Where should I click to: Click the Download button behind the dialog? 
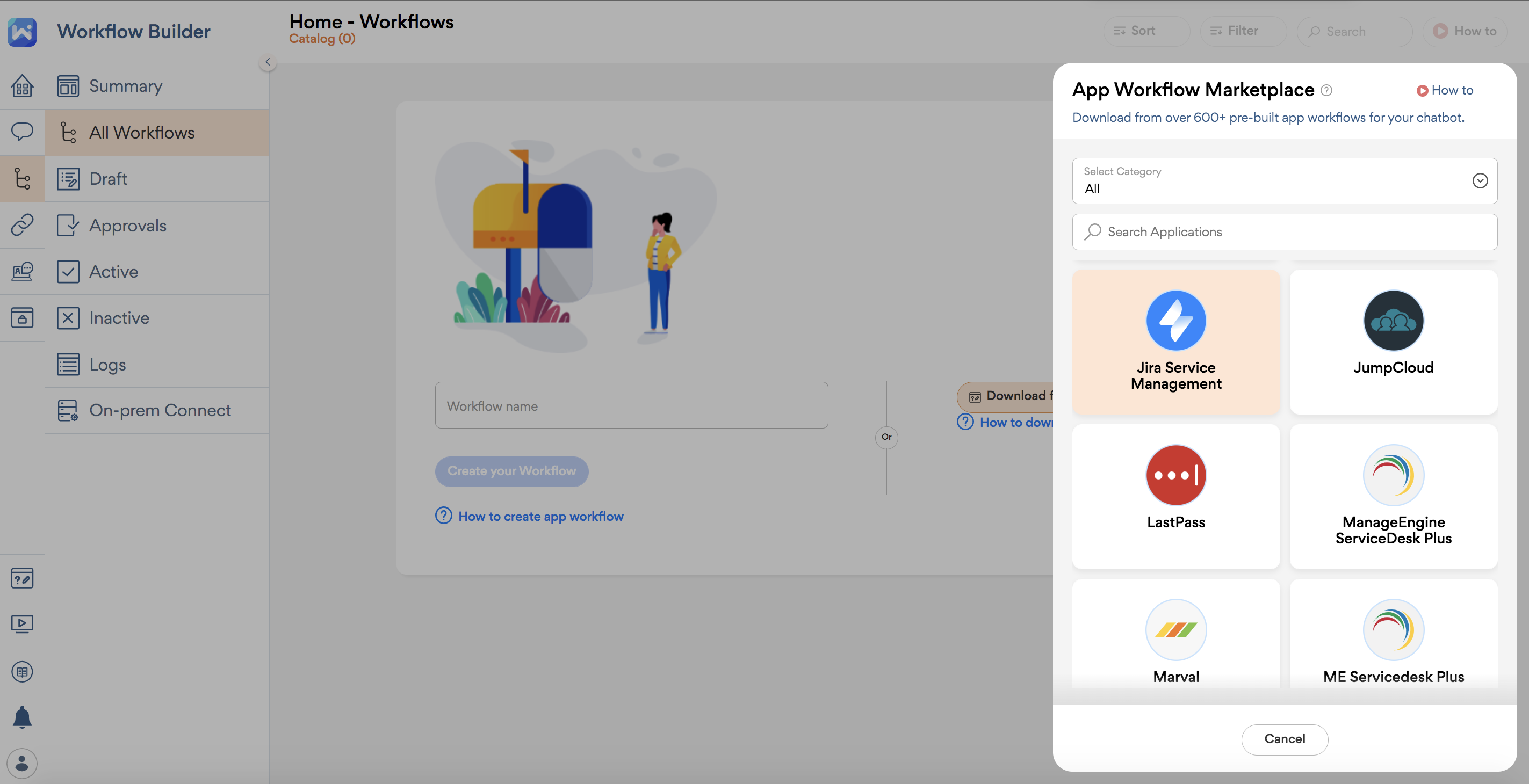[x=1006, y=396]
